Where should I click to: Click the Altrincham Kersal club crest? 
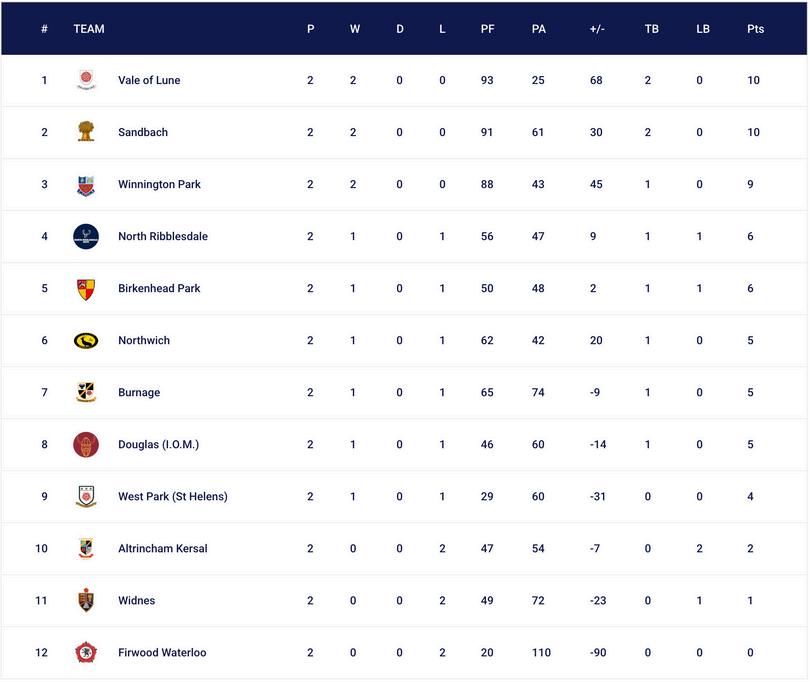pos(86,548)
